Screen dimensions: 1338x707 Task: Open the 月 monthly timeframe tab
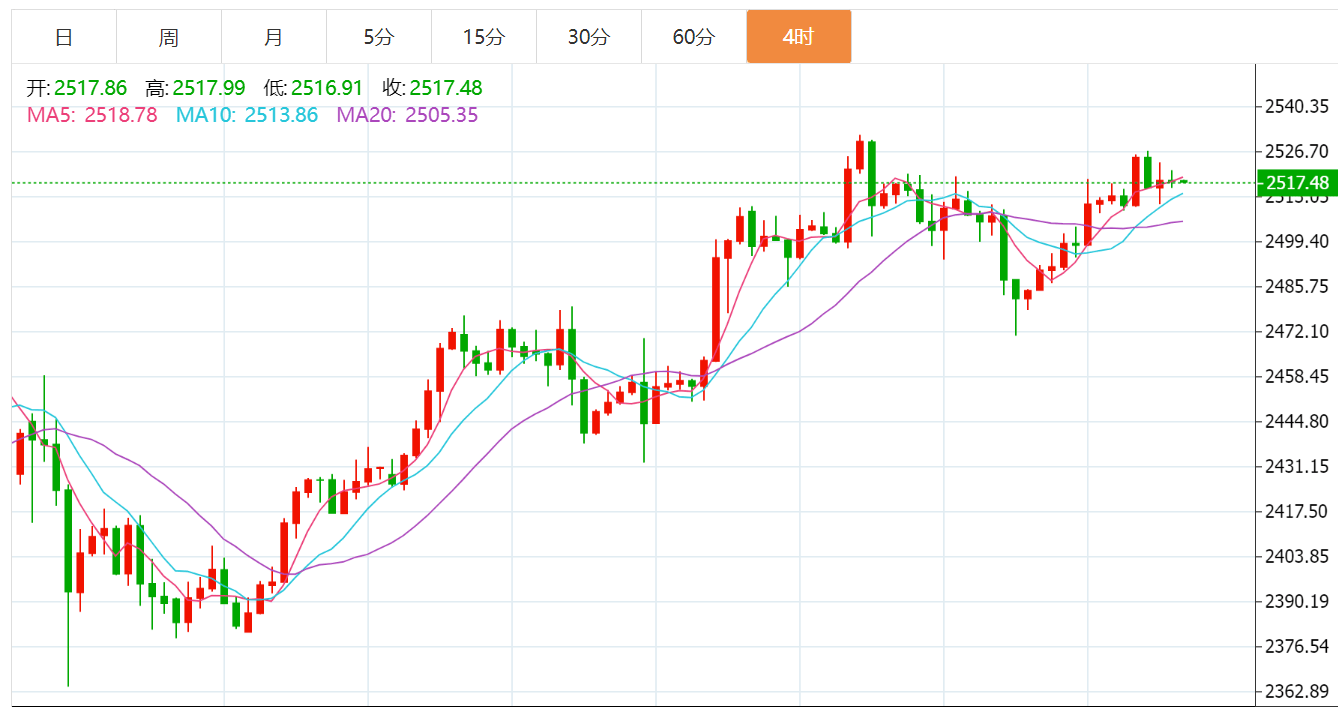[274, 37]
